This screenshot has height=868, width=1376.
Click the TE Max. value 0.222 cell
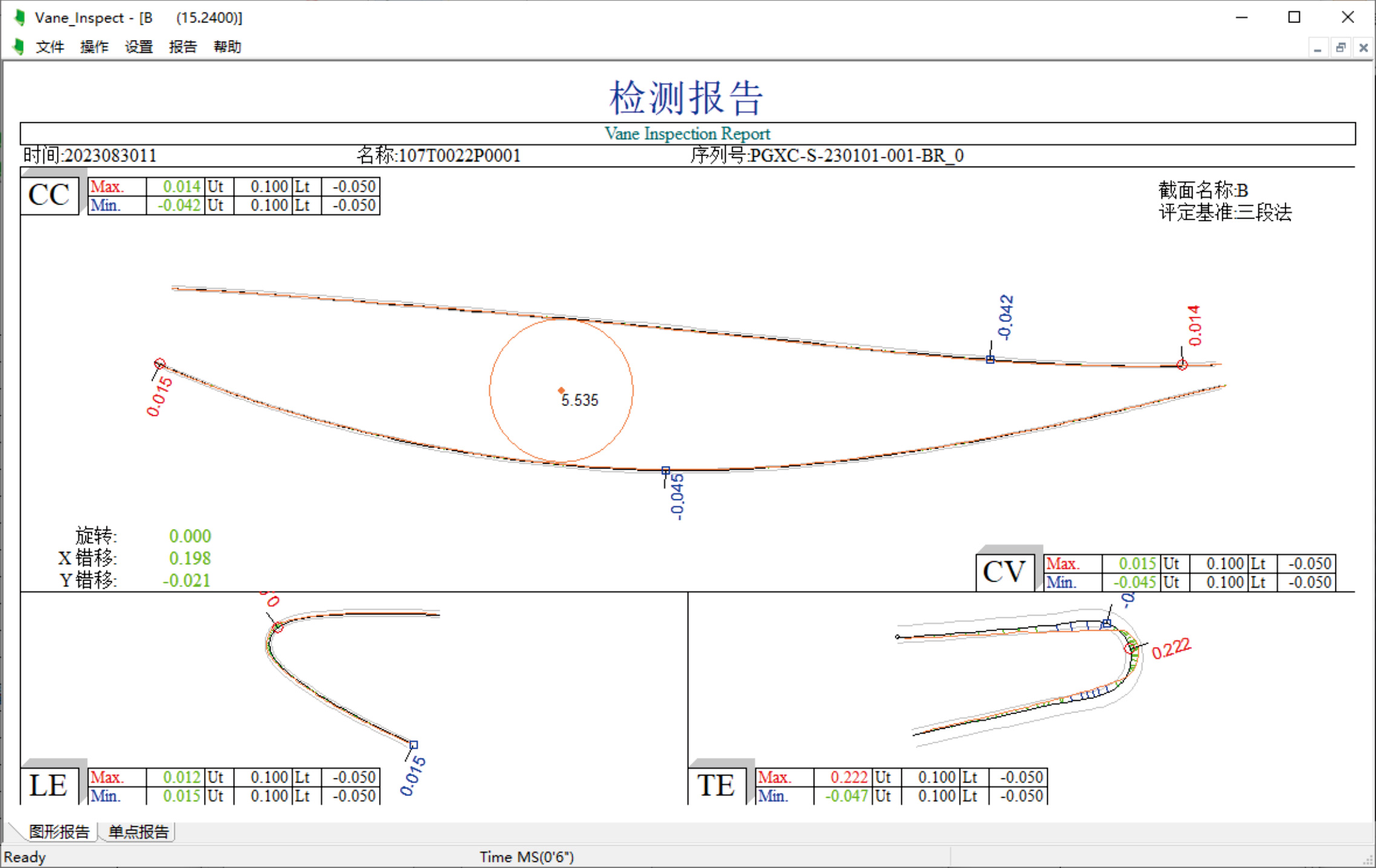(845, 777)
